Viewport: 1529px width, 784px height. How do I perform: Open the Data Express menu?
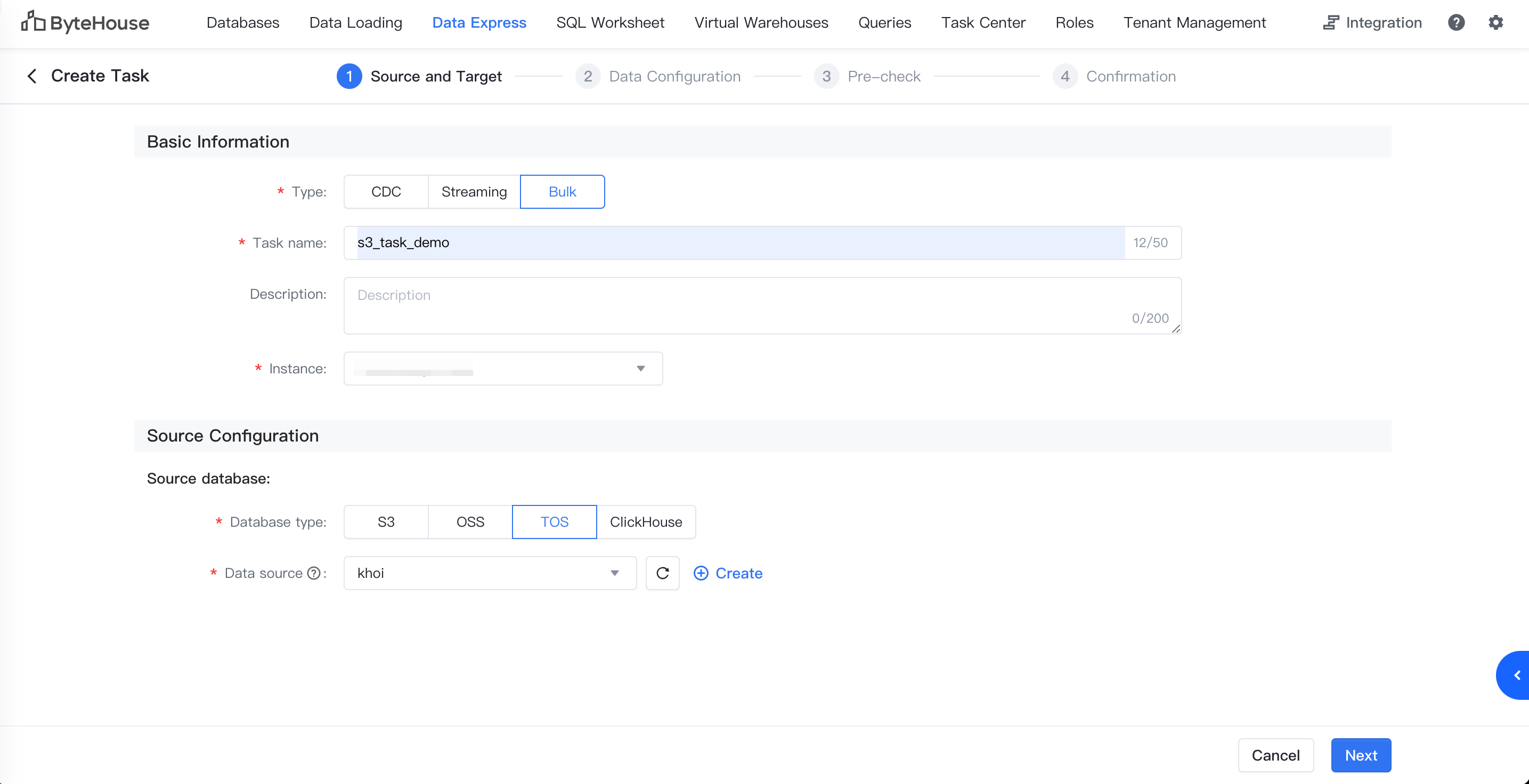479,22
